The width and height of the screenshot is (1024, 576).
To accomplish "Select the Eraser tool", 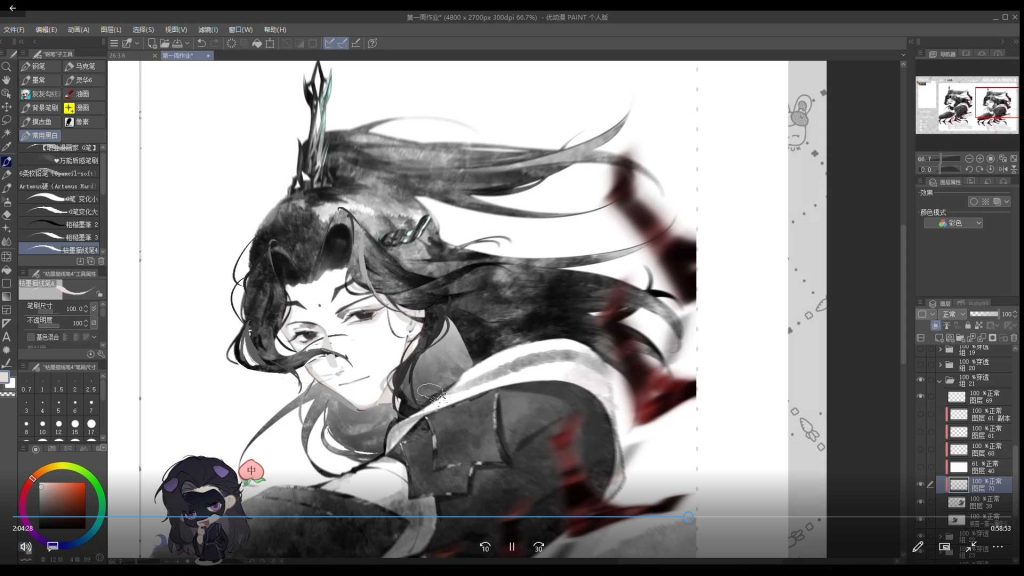I will 7,215.
